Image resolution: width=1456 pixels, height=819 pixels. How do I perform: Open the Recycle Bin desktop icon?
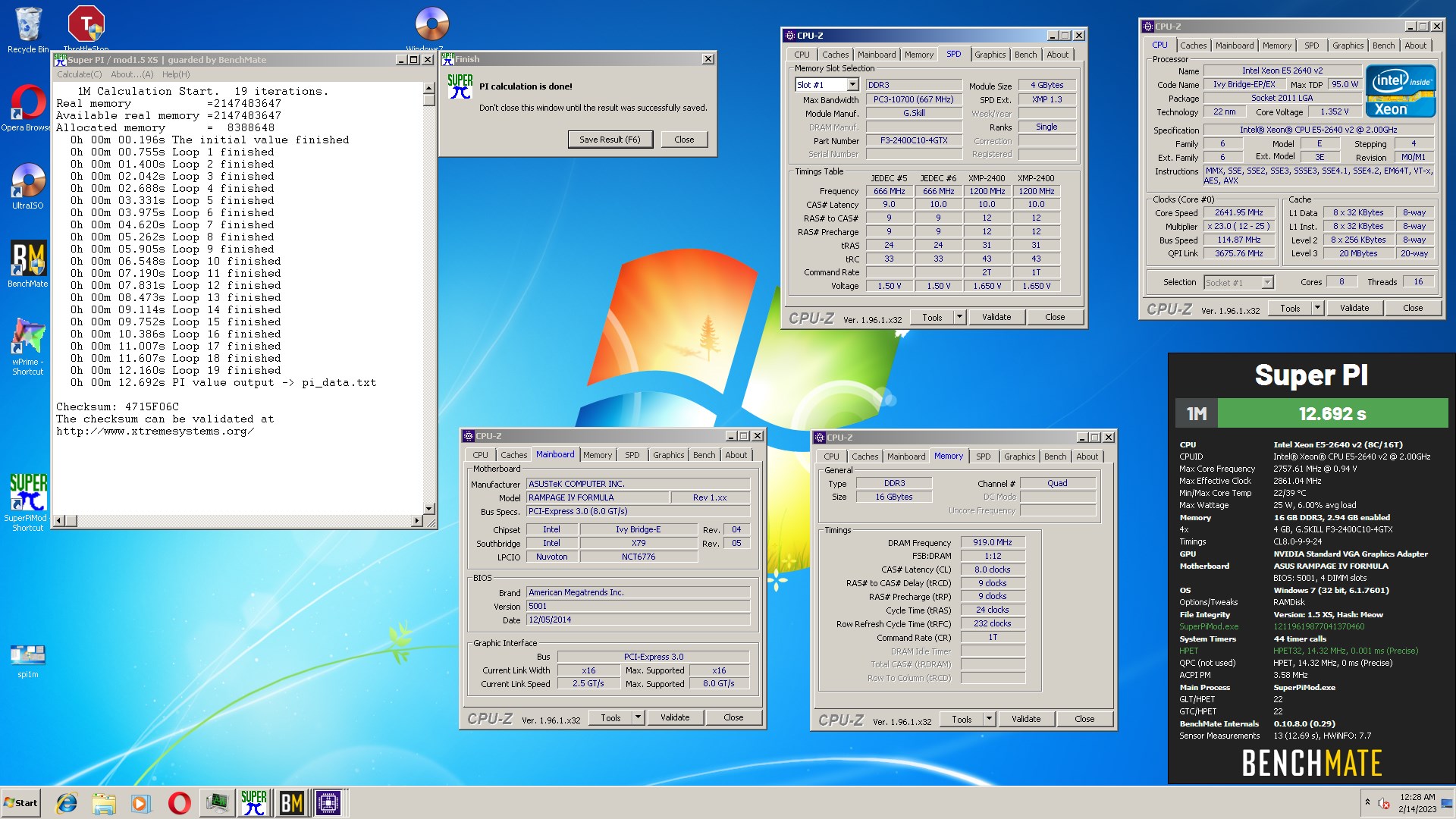[28, 30]
